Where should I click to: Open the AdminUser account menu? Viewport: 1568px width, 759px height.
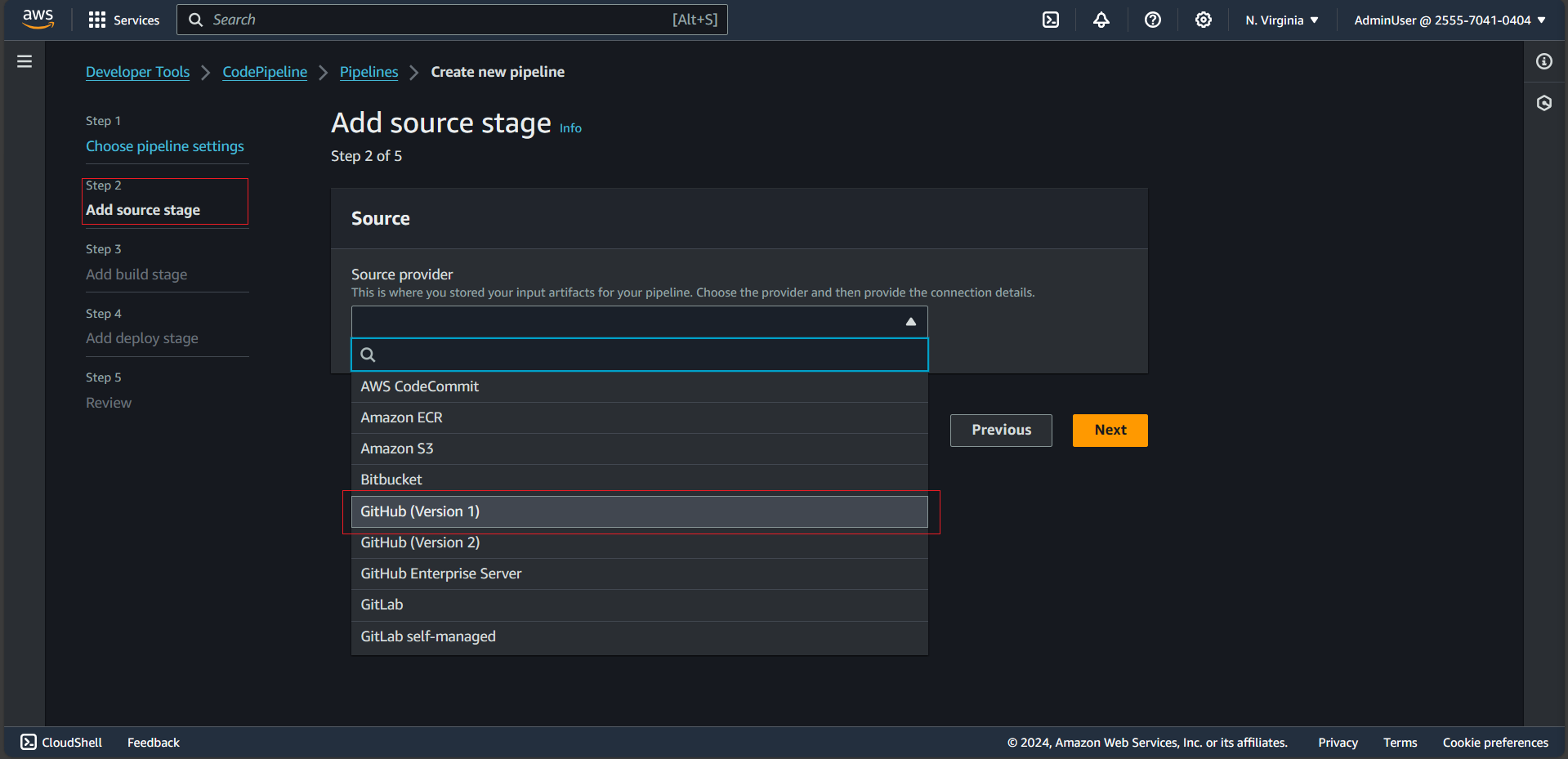point(1450,20)
